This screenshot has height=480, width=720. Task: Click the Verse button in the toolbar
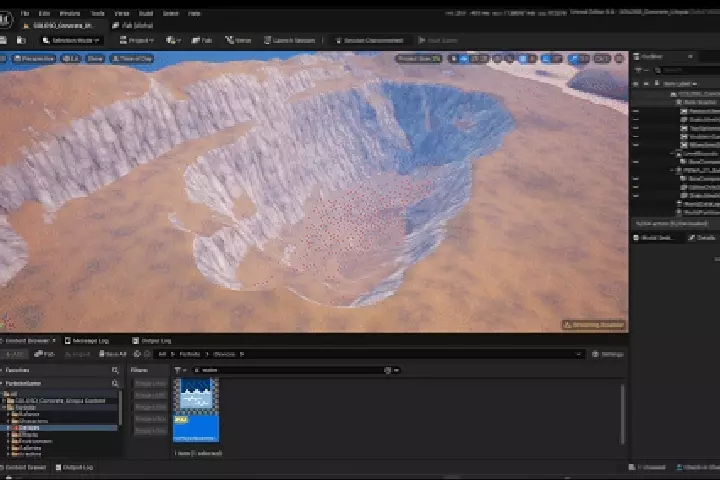point(238,40)
